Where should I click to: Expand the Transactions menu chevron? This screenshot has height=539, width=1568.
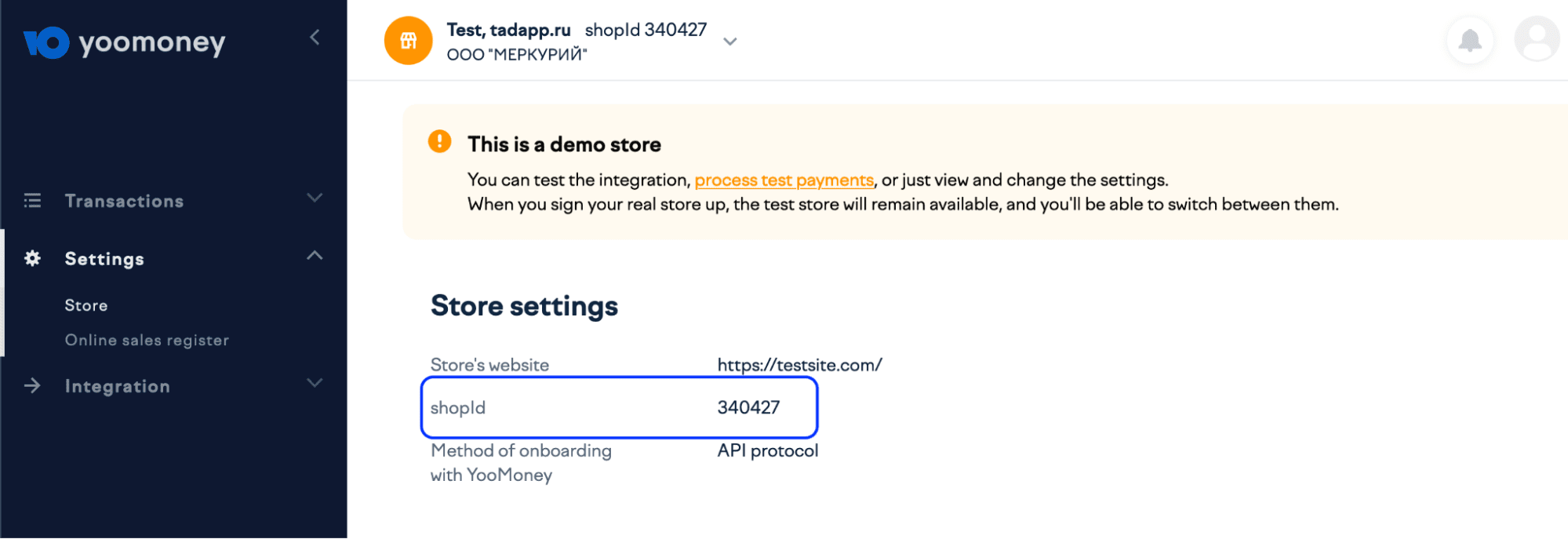pyautogui.click(x=315, y=198)
